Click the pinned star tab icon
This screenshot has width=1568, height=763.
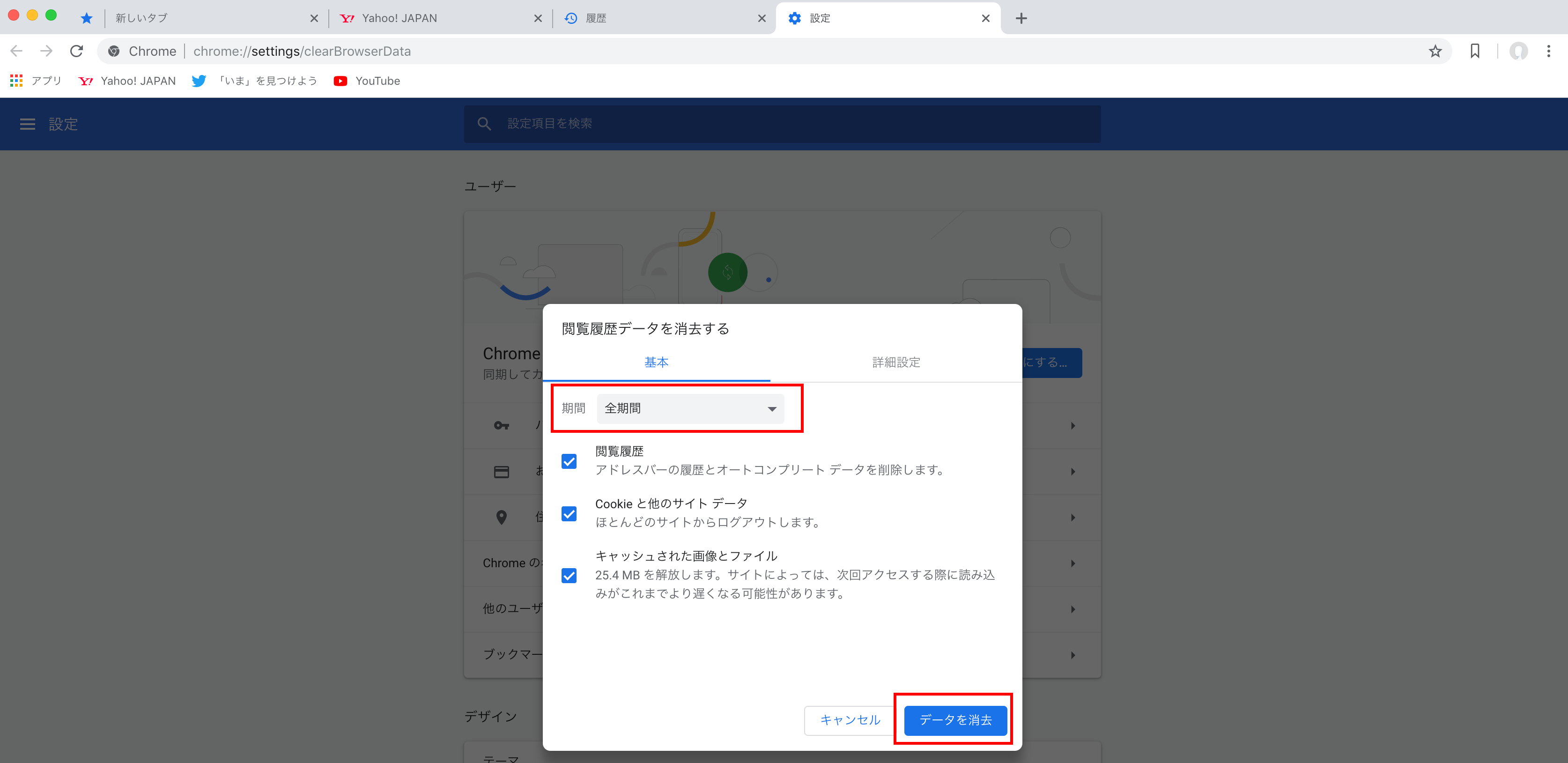87,18
